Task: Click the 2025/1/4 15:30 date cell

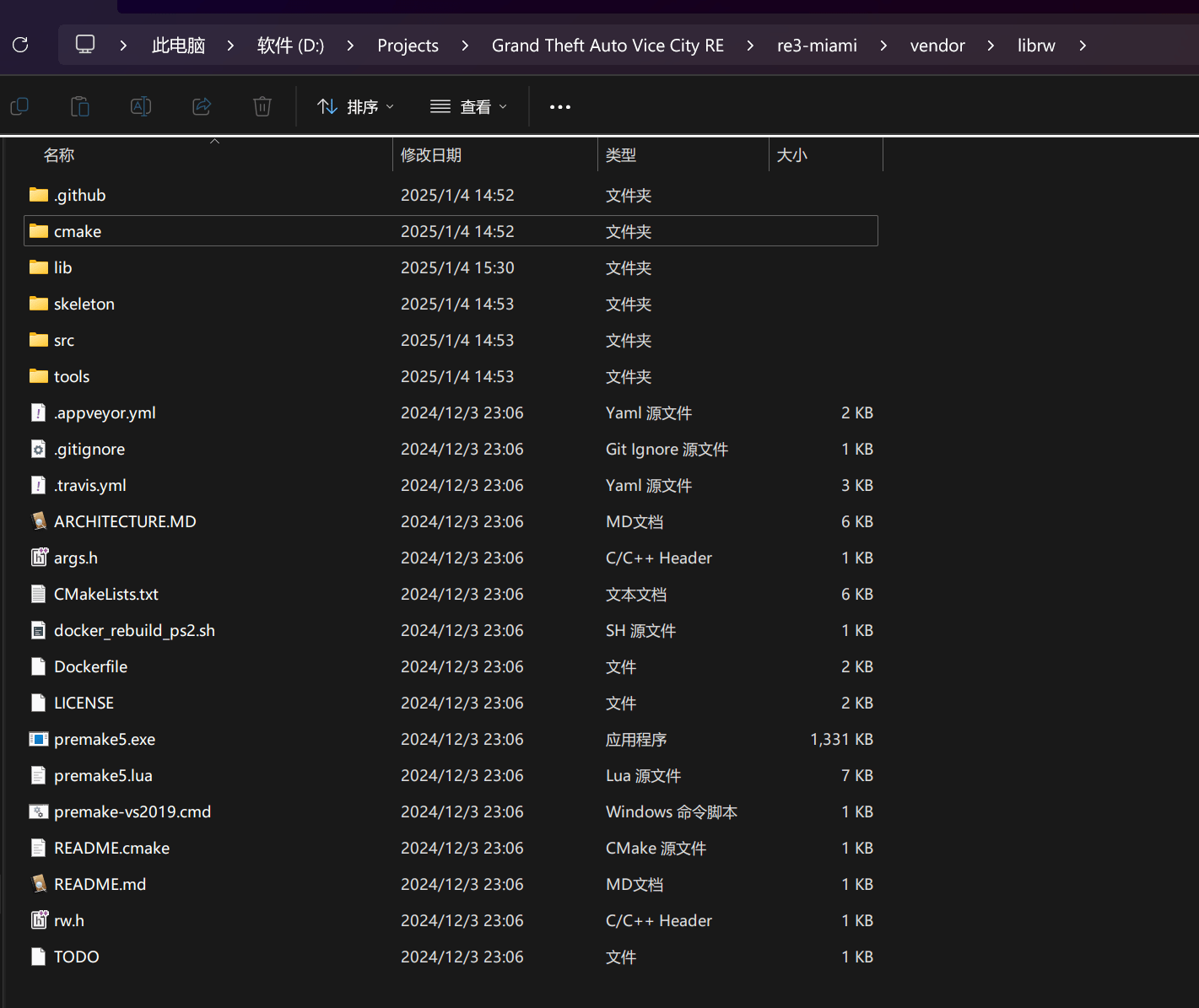Action: pos(457,267)
